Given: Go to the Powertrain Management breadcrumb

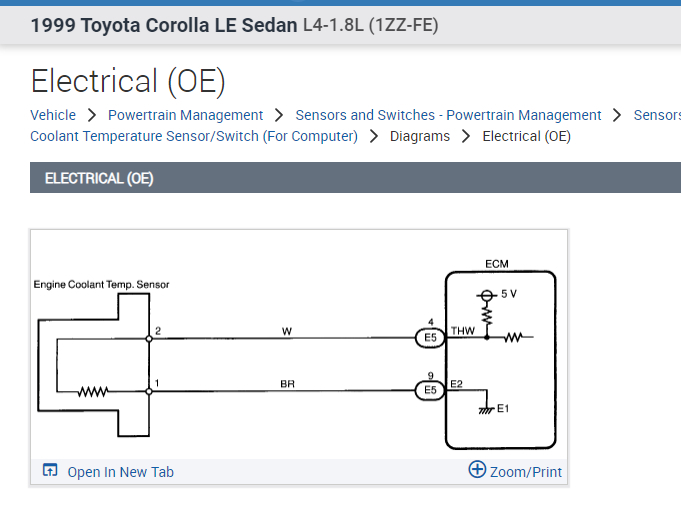Looking at the screenshot, I should coord(185,115).
